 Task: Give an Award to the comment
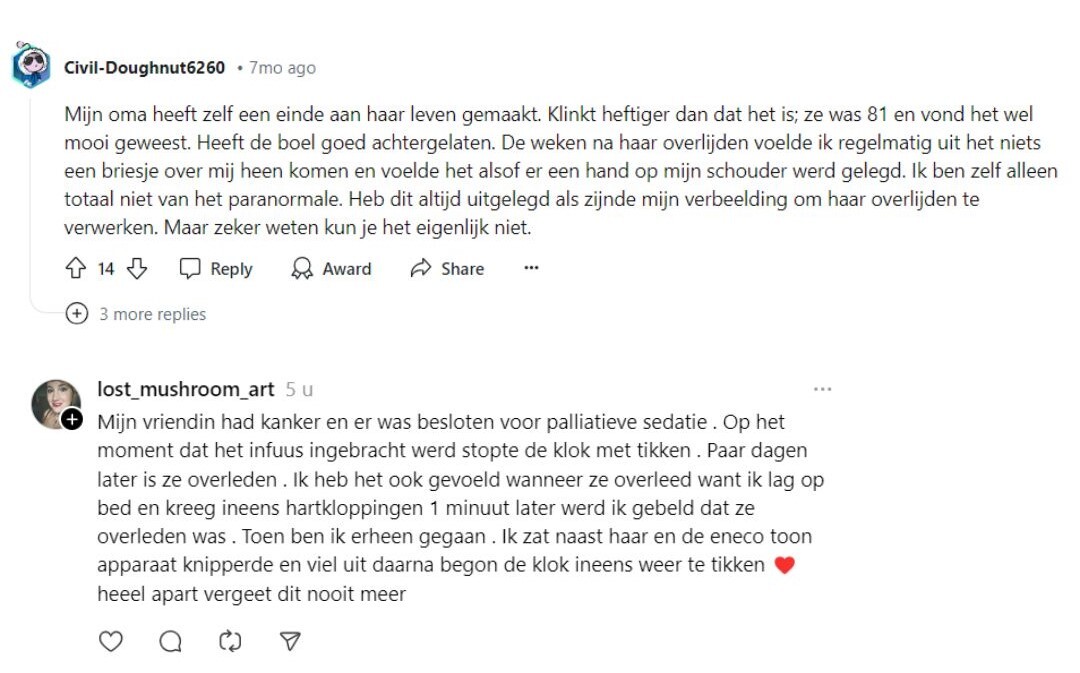[331, 268]
